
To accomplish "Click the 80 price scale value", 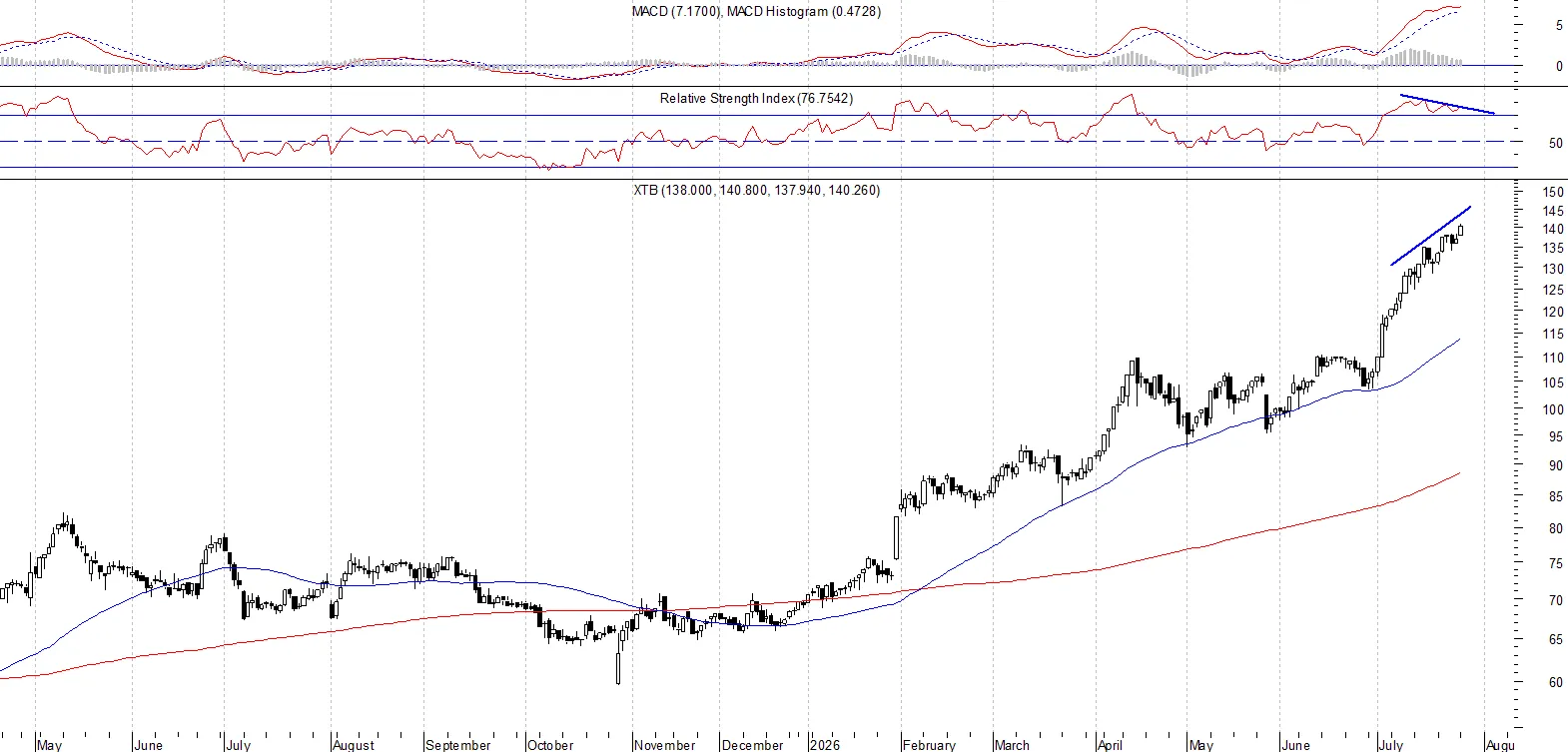I will [x=1556, y=528].
